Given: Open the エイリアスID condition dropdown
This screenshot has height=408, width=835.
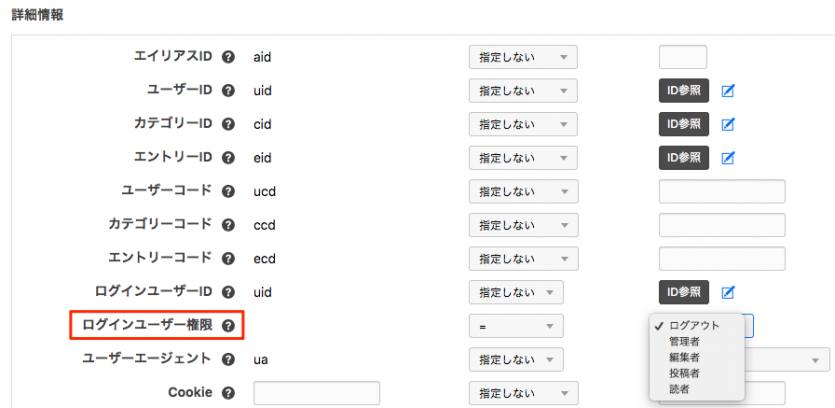Looking at the screenshot, I should pos(523,57).
